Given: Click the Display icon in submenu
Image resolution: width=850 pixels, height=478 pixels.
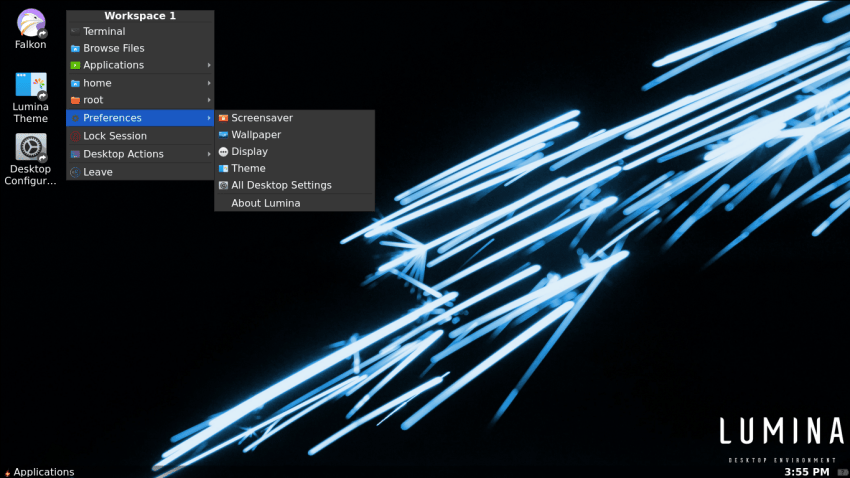Looking at the screenshot, I should [223, 152].
